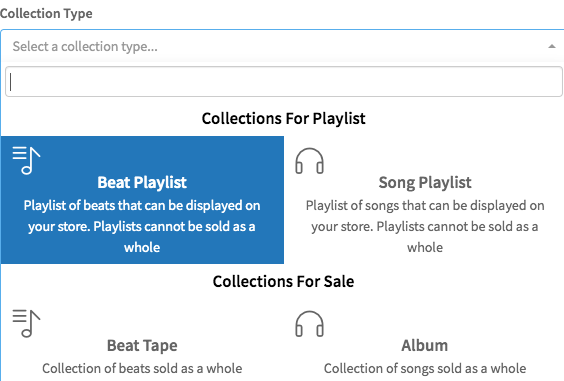Select Beat Playlist via its description text
Image resolution: width=564 pixels, height=381 pixels.
tap(142, 226)
